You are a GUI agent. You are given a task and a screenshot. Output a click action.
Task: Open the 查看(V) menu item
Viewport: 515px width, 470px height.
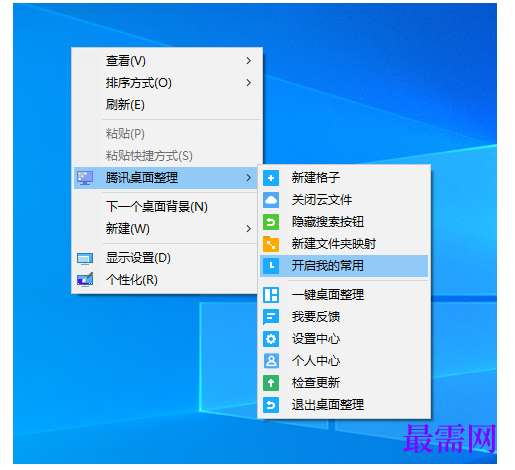(x=167, y=61)
